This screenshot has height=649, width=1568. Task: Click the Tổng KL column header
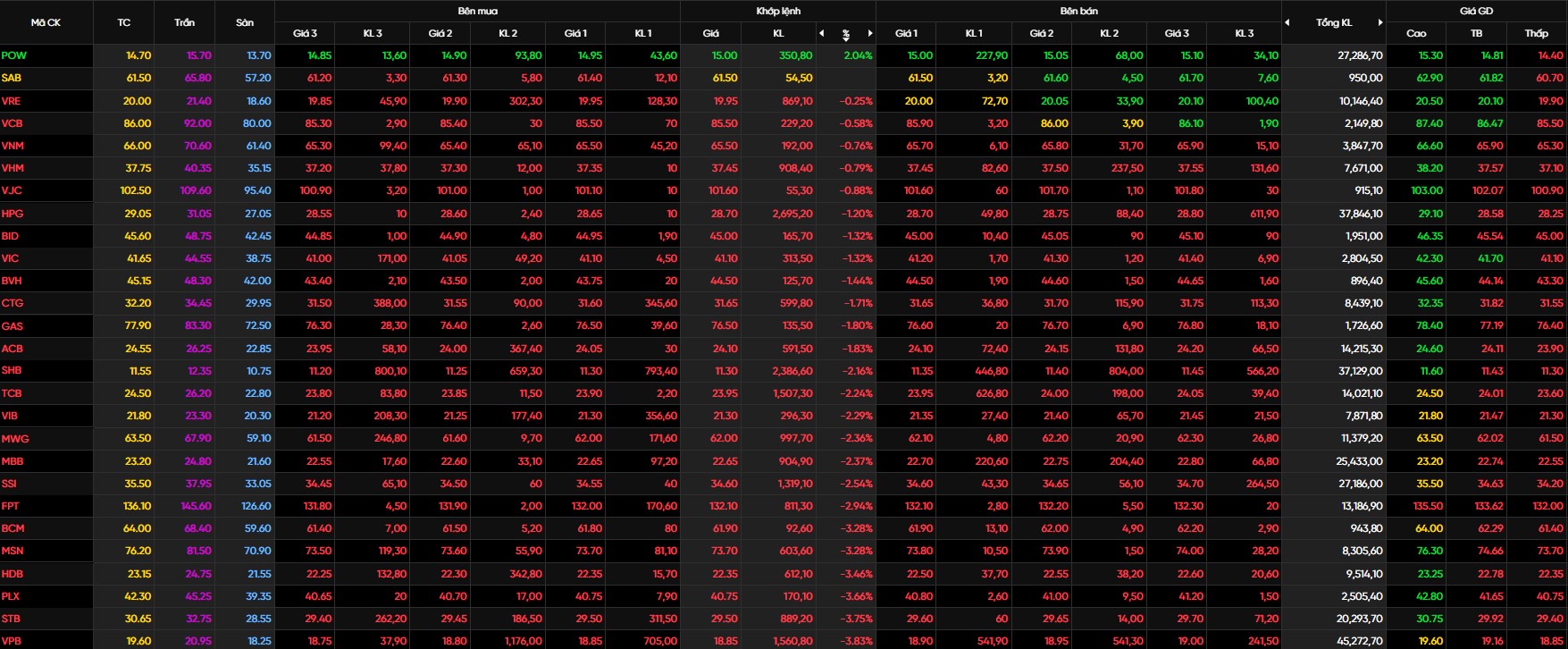tap(1334, 22)
